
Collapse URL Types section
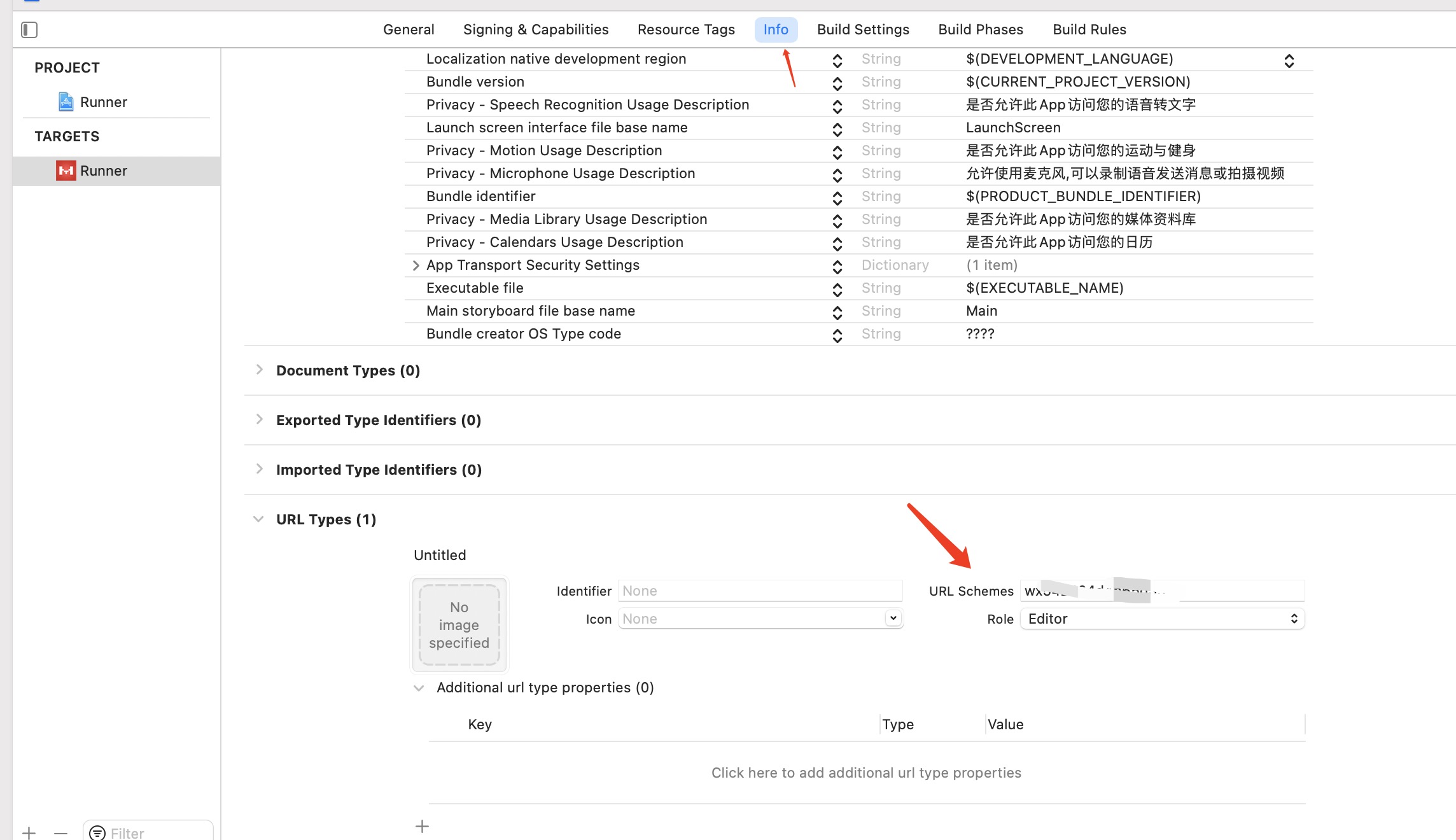click(x=258, y=519)
